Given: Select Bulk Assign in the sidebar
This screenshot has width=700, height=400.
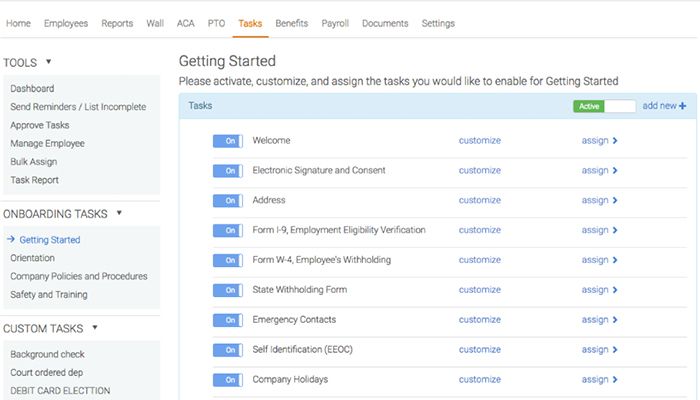Looking at the screenshot, I should coord(33,162).
